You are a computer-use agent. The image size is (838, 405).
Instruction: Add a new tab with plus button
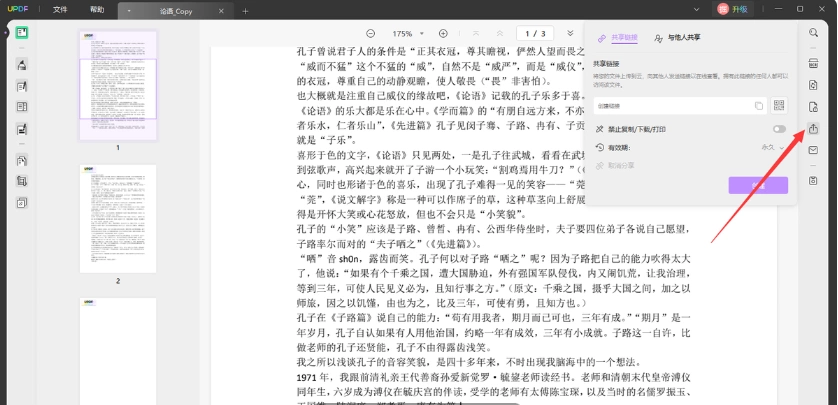click(x=245, y=11)
